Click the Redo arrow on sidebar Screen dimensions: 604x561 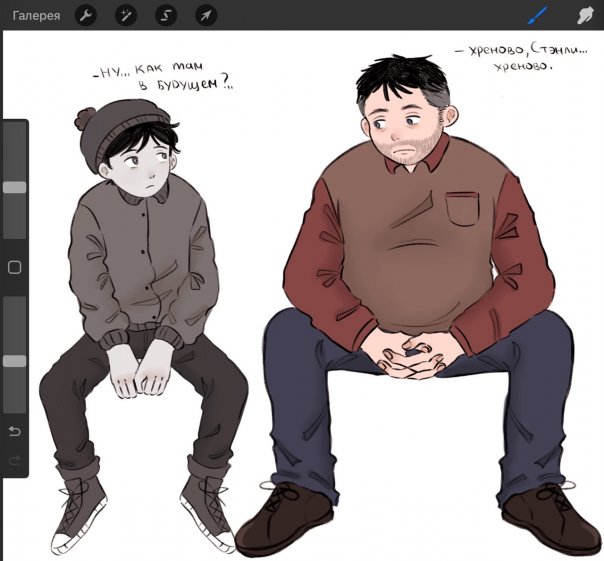(x=15, y=460)
